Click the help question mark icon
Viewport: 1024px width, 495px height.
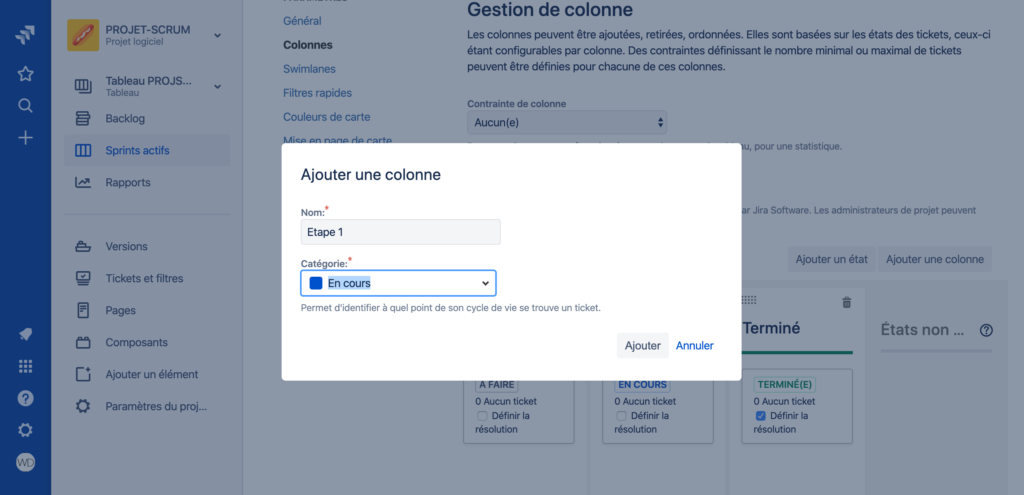point(26,398)
